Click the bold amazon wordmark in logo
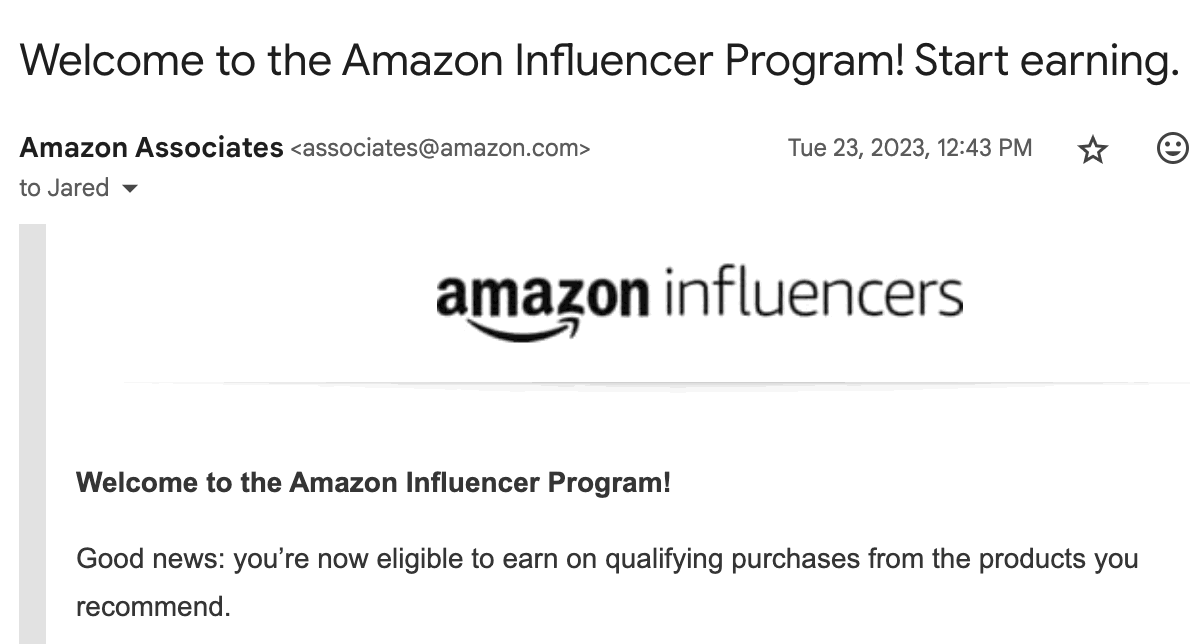This screenshot has width=1190, height=644. tap(542, 296)
